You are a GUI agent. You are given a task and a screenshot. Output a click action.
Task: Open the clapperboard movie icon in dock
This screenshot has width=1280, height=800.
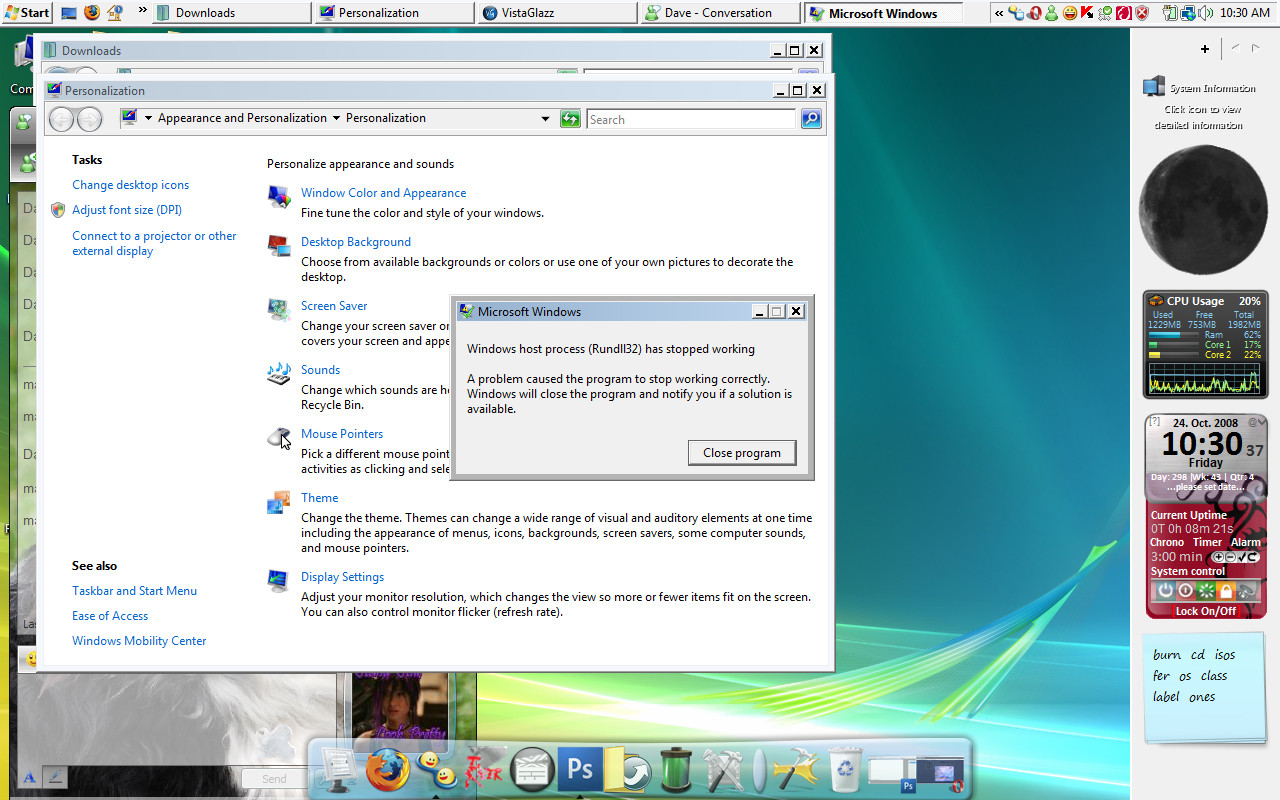532,770
